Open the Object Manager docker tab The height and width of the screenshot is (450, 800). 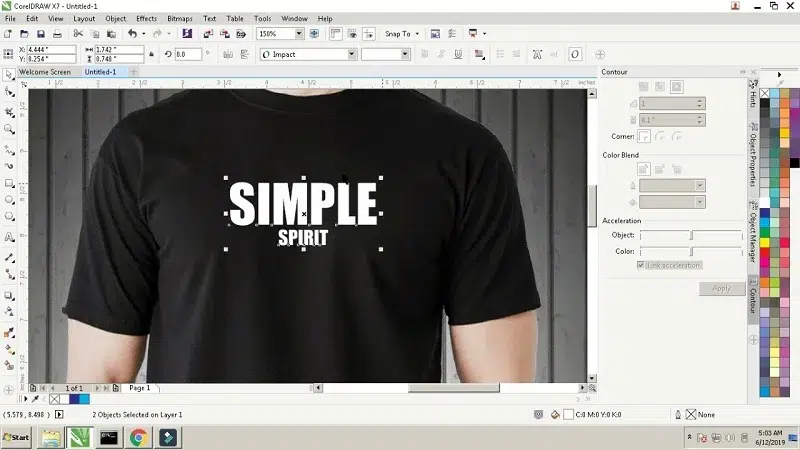[753, 232]
